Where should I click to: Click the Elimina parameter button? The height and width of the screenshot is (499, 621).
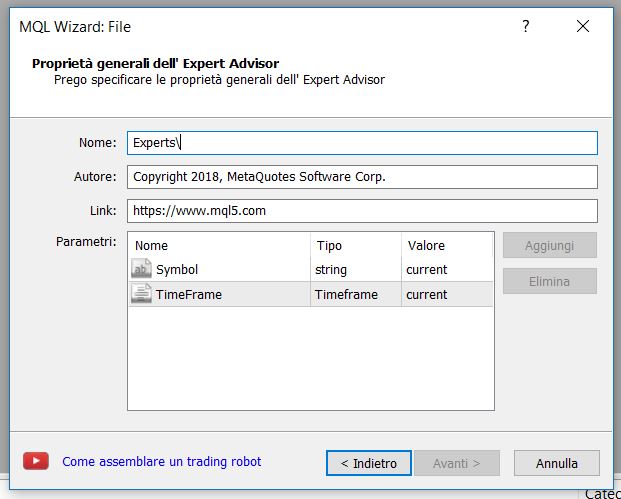point(550,282)
